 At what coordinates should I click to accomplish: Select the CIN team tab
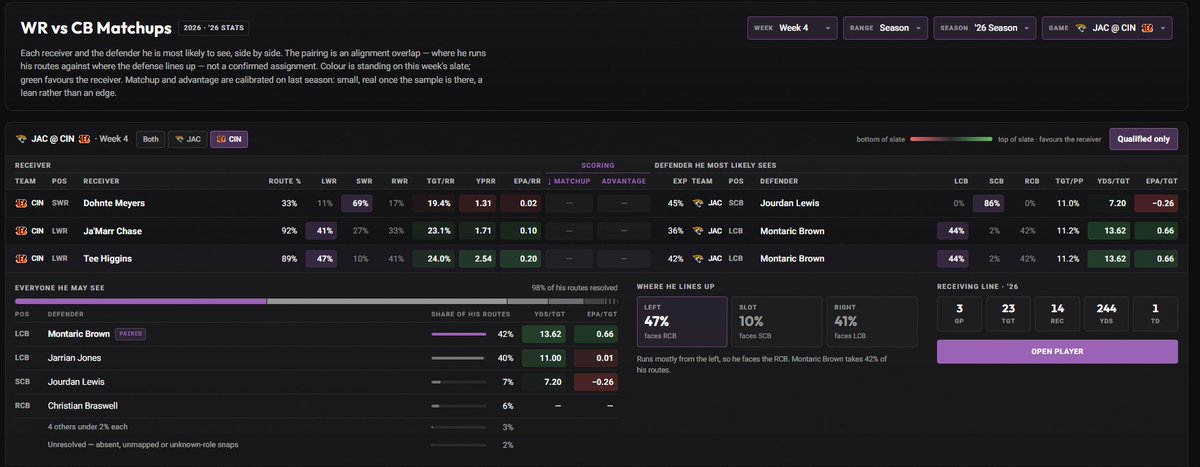click(x=229, y=140)
